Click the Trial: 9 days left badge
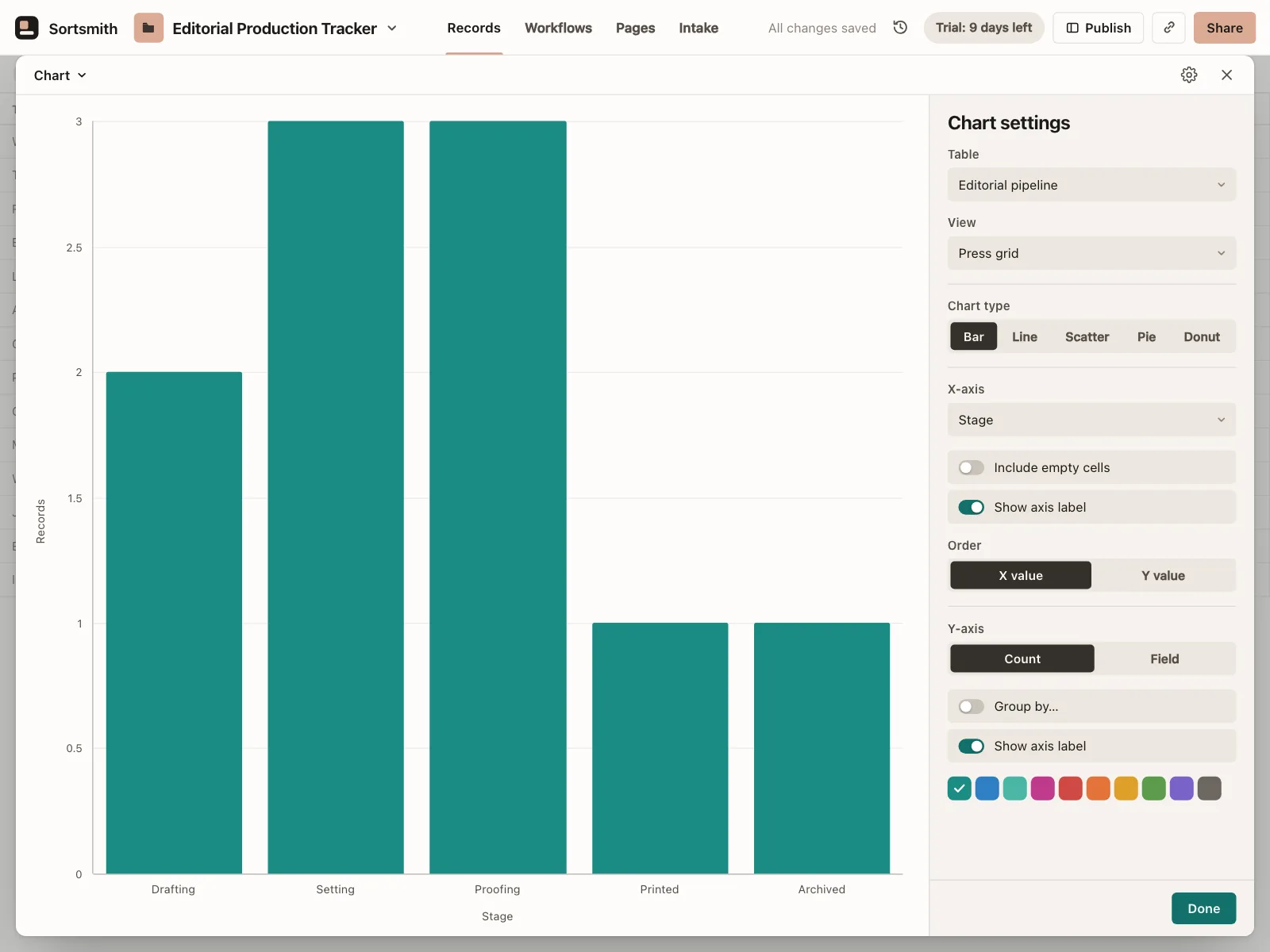The width and height of the screenshot is (1270, 952). (984, 28)
